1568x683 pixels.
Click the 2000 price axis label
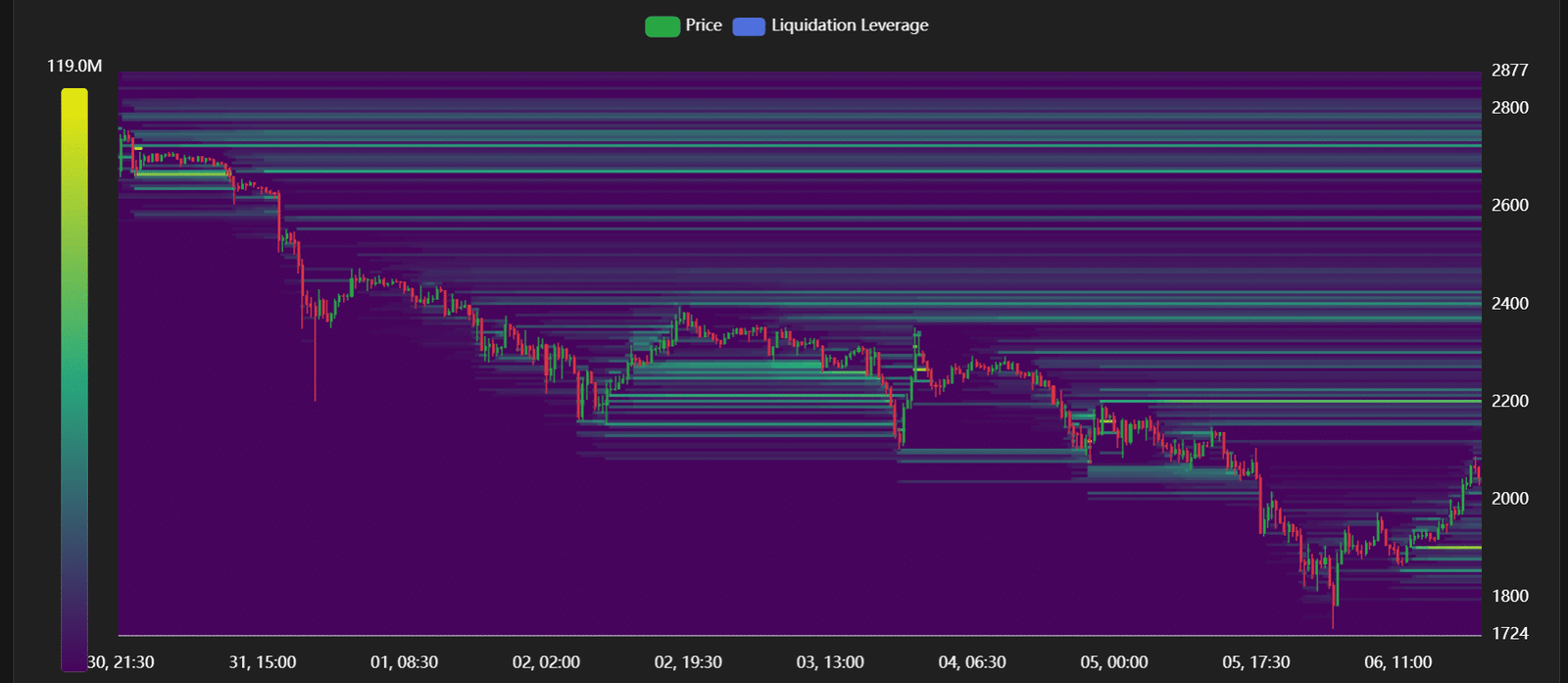click(x=1509, y=499)
